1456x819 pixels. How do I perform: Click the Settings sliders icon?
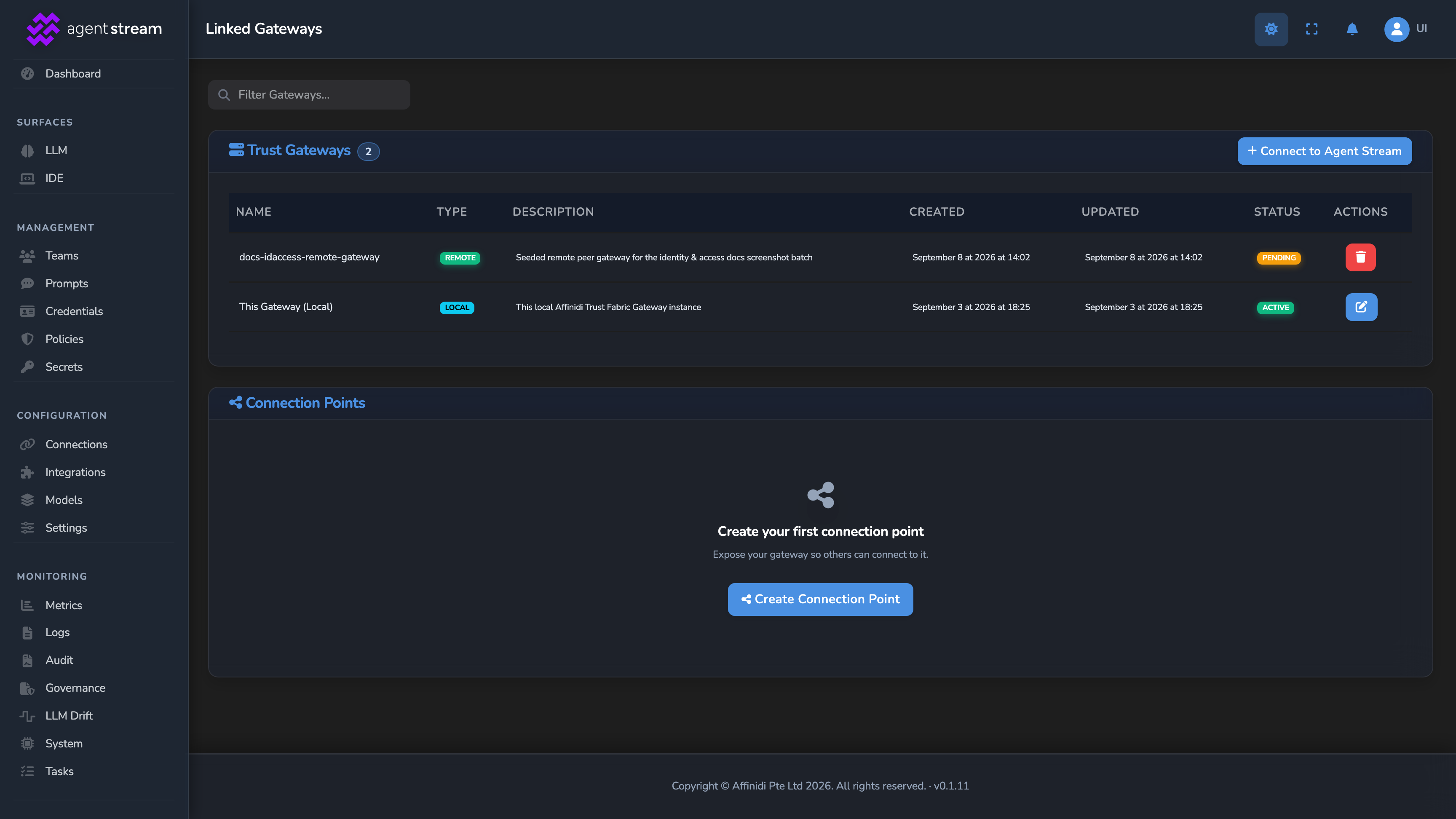[x=27, y=527]
